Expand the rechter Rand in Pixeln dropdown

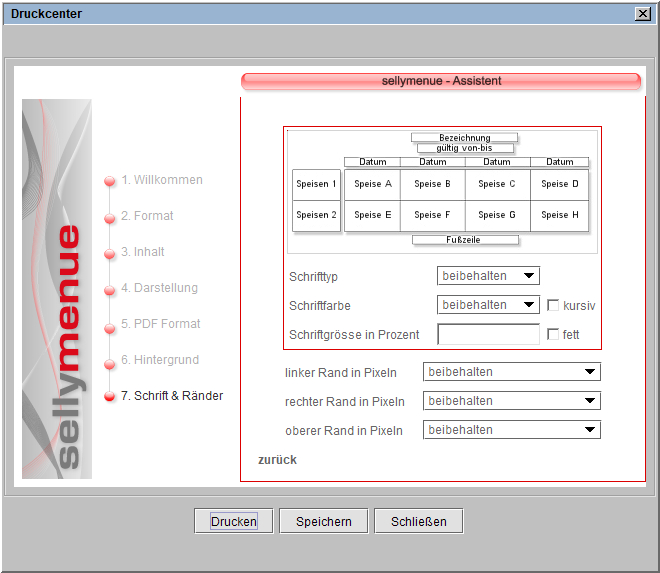[x=511, y=401]
